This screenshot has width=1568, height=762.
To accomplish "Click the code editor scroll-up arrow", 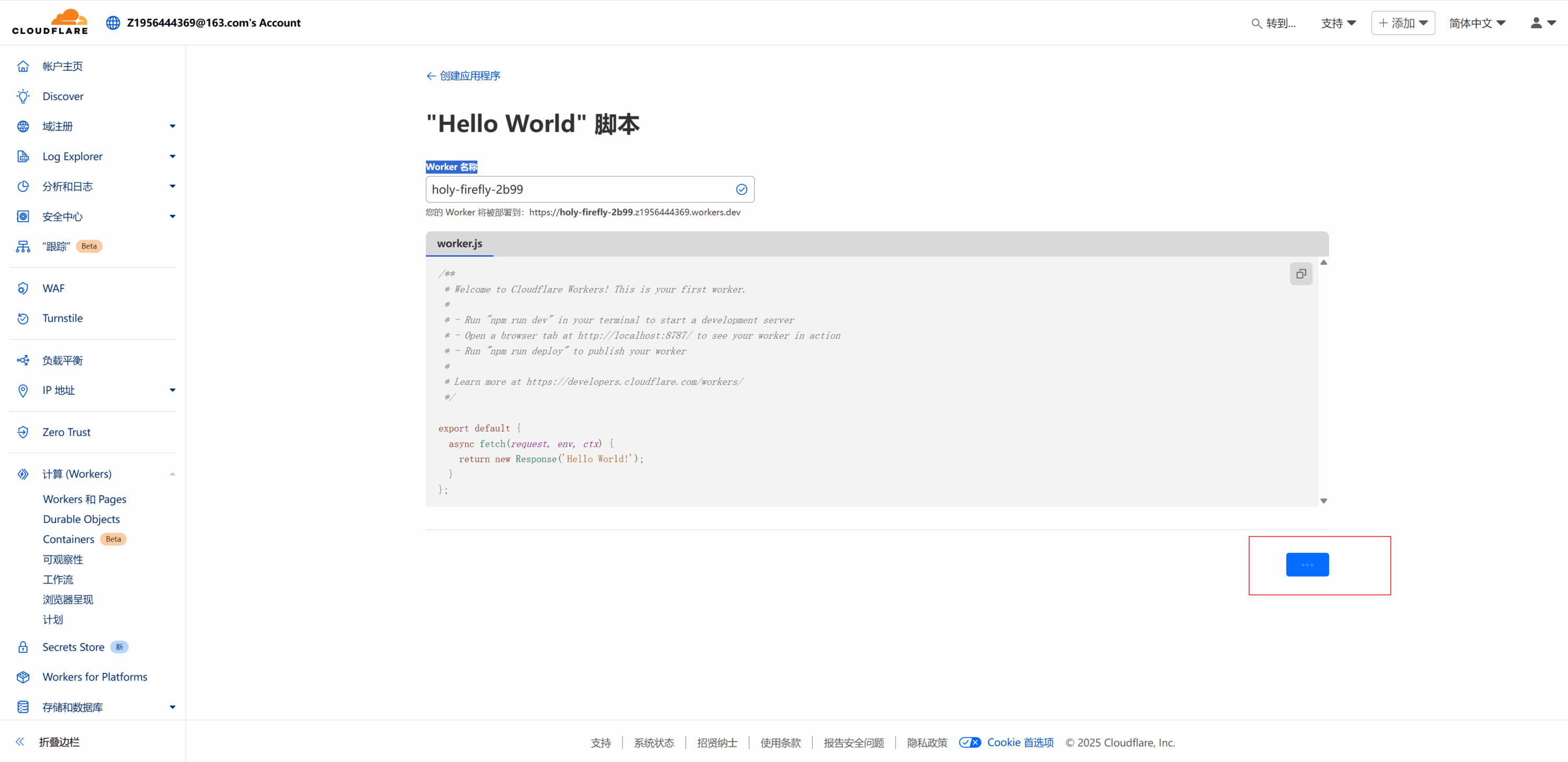I will (1323, 263).
